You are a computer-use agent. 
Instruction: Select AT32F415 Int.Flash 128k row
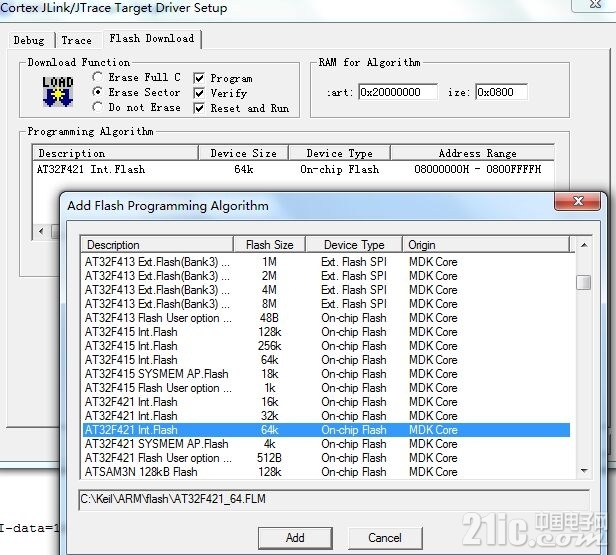tap(326, 332)
